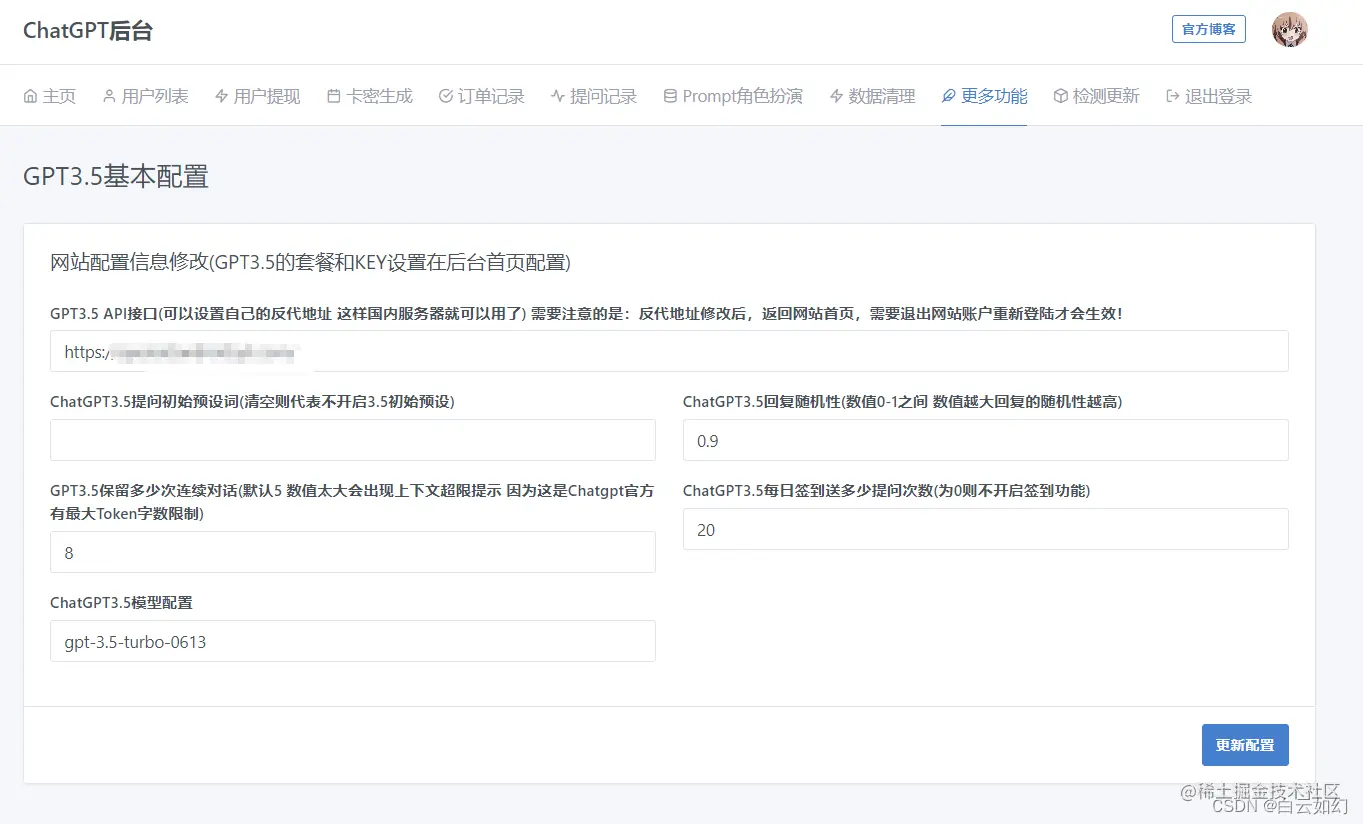Select the 更多功能 tab
Viewport: 1363px width, 824px height.
coord(984,96)
